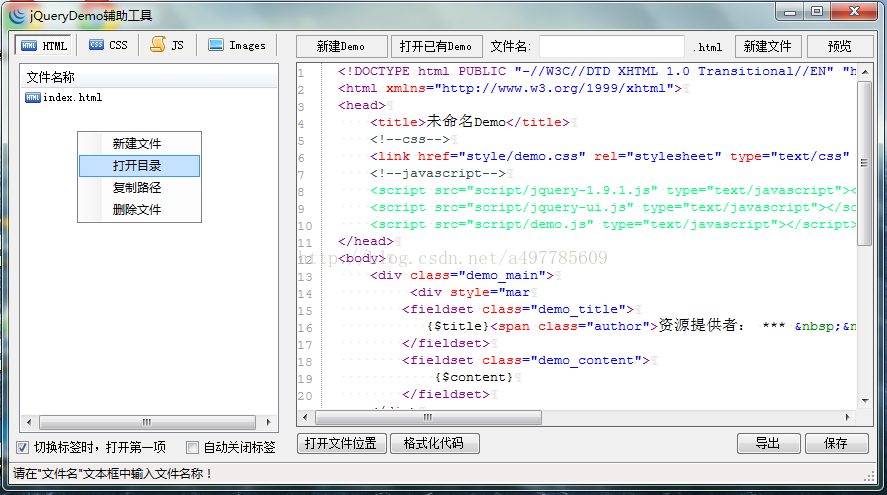Click the code editor left scroll arrow
The width and height of the screenshot is (887, 495).
[x=305, y=417]
